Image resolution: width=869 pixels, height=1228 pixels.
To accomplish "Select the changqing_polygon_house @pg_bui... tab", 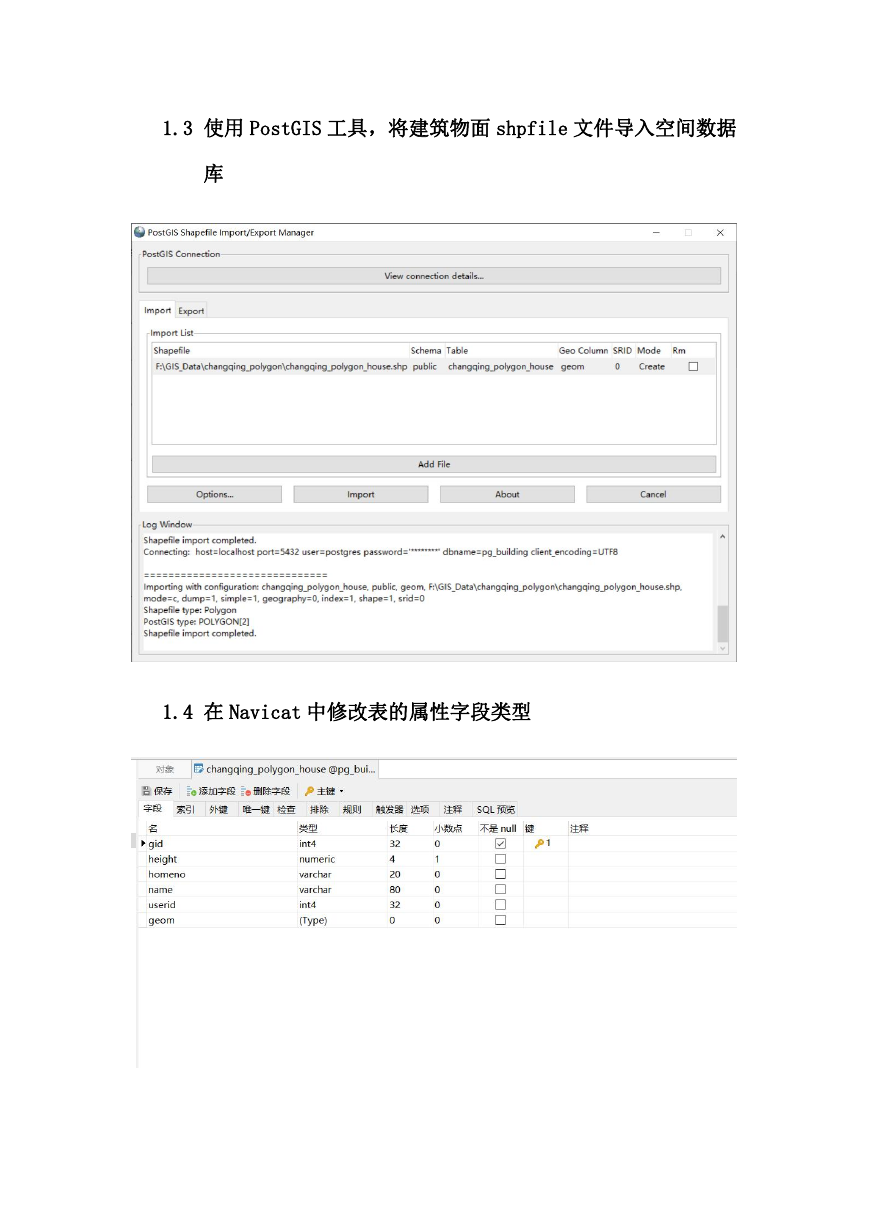I will coord(285,769).
